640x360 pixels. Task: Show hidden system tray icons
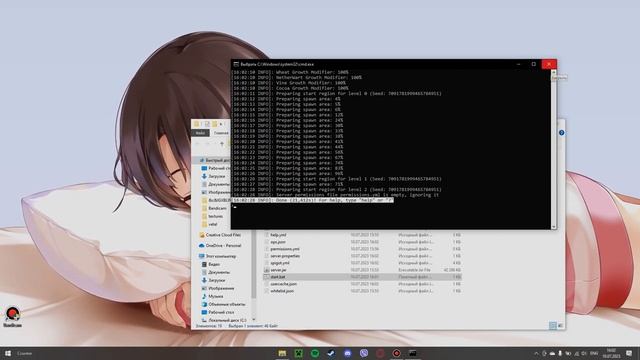pos(536,353)
